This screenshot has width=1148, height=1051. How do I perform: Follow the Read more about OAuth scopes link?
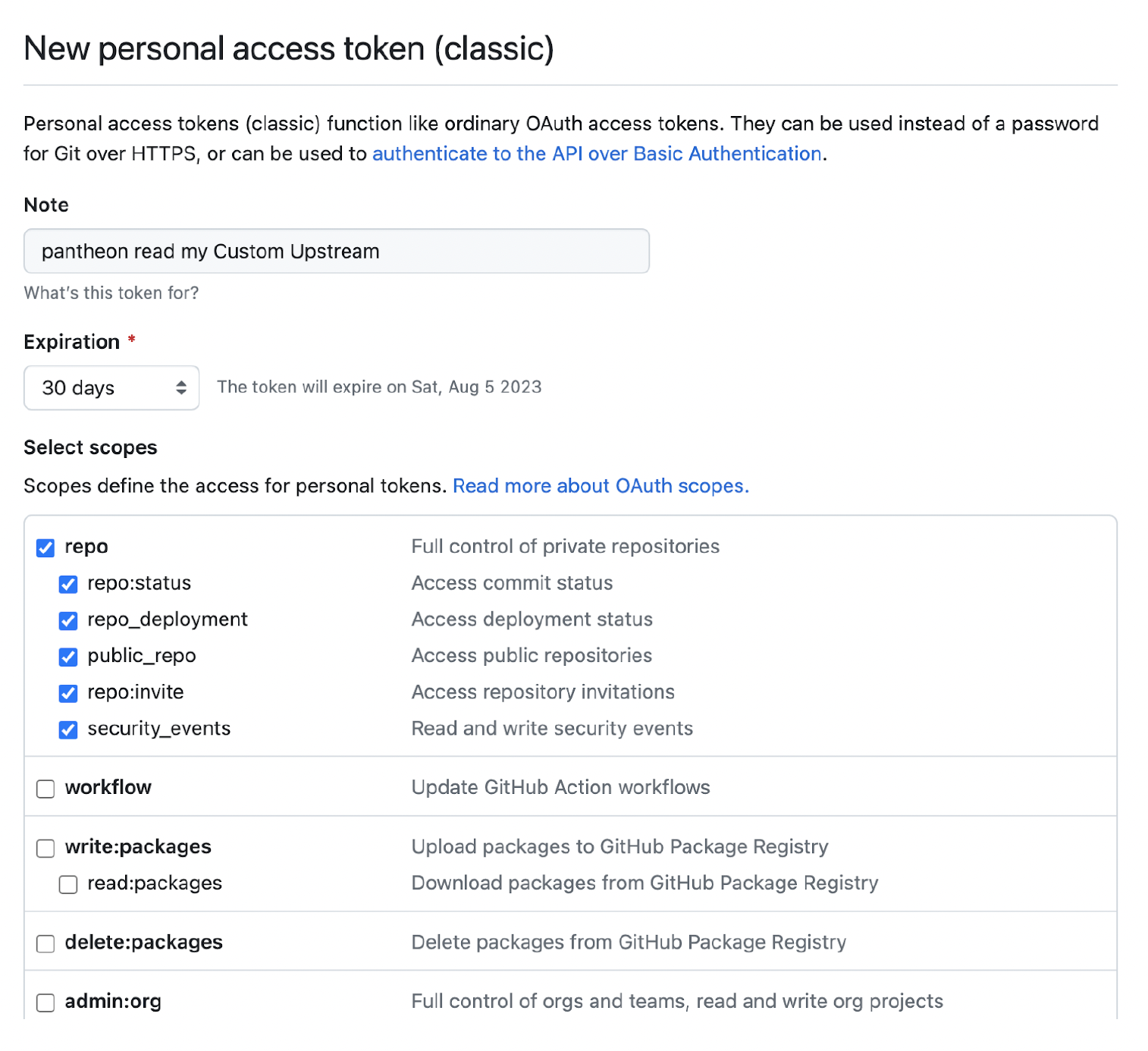600,486
